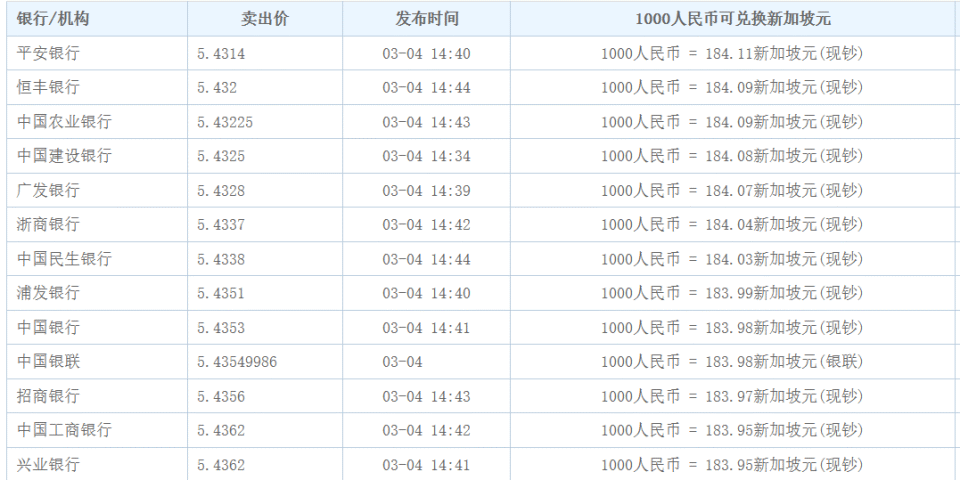The width and height of the screenshot is (960, 480).
Task: Click the 03-04 14:39 publish time
Action: pyautogui.click(x=427, y=191)
